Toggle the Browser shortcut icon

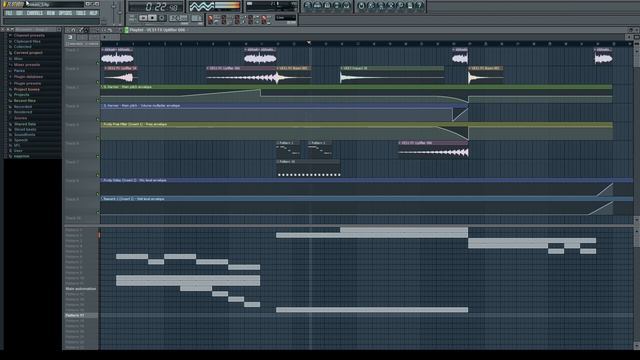(337, 6)
